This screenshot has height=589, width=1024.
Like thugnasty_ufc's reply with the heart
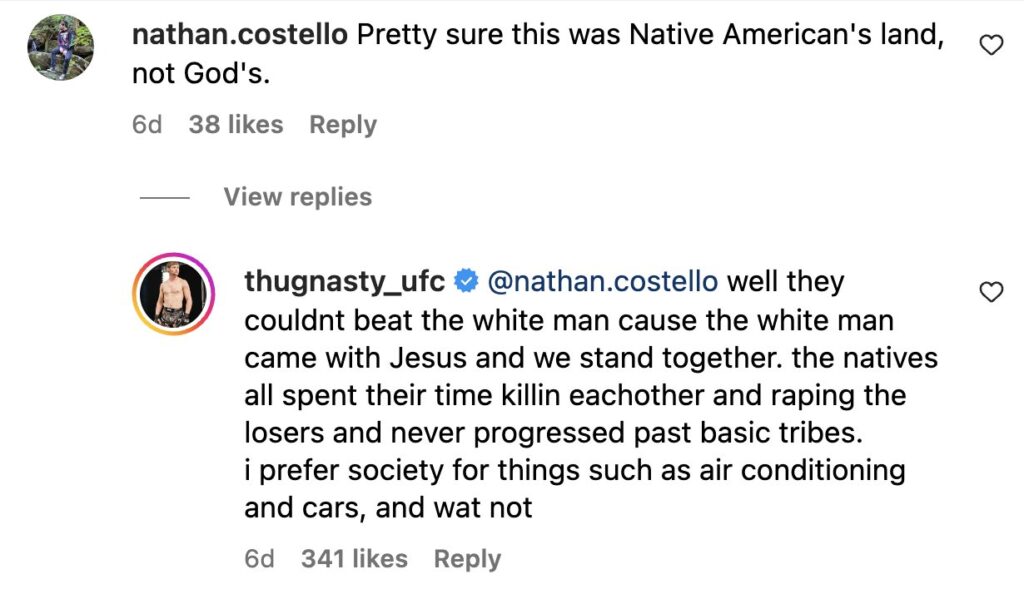[x=990, y=292]
